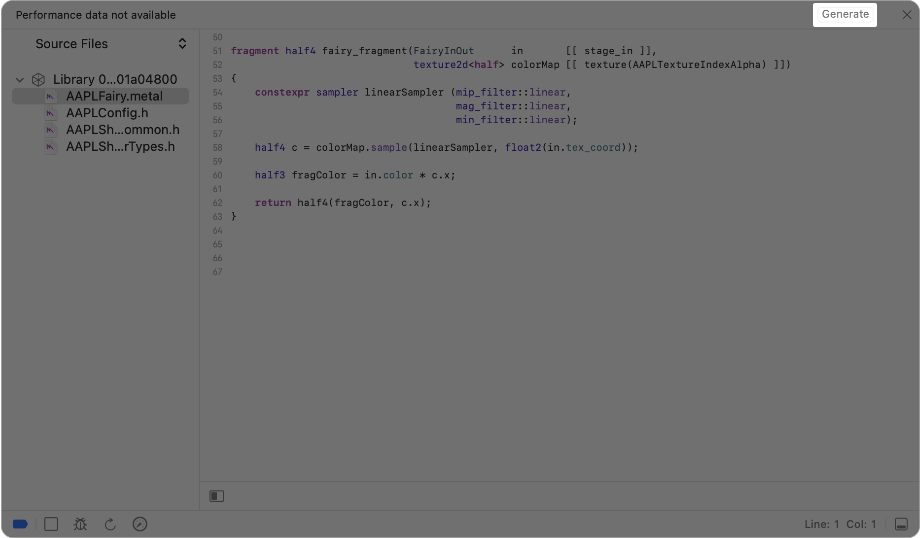The image size is (920, 538).
Task: Click the blue tag filter icon
Action: (x=20, y=524)
